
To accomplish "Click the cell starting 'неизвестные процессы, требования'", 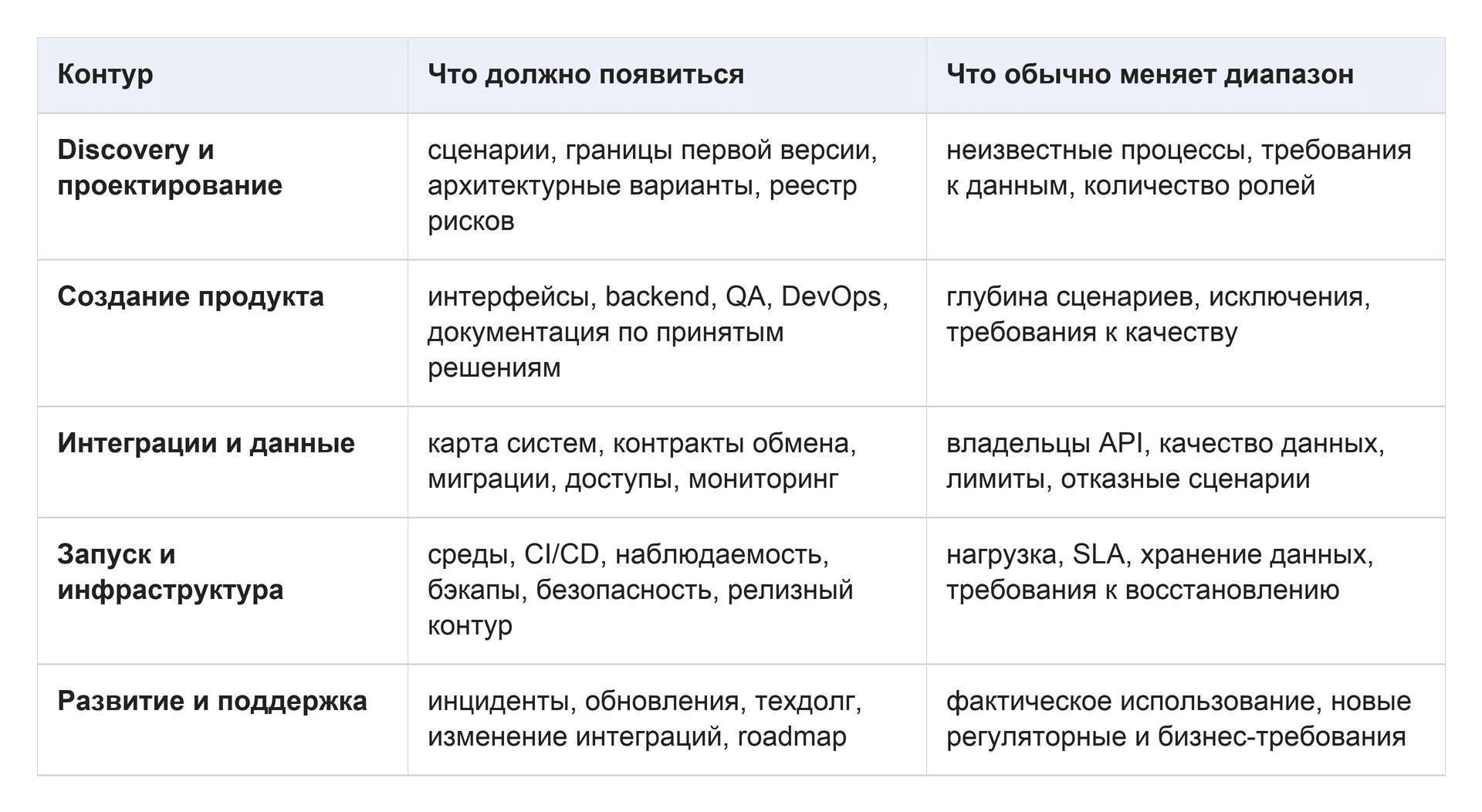I will click(1186, 187).
